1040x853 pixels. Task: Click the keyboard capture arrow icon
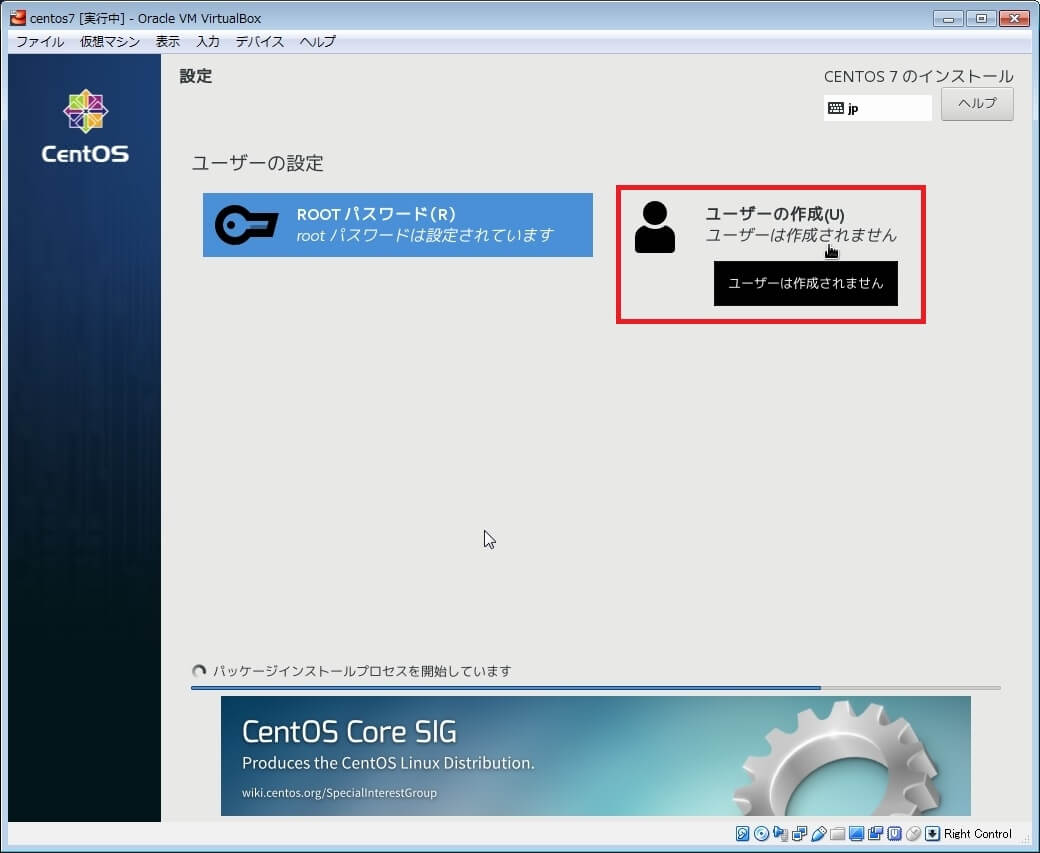[x=932, y=834]
